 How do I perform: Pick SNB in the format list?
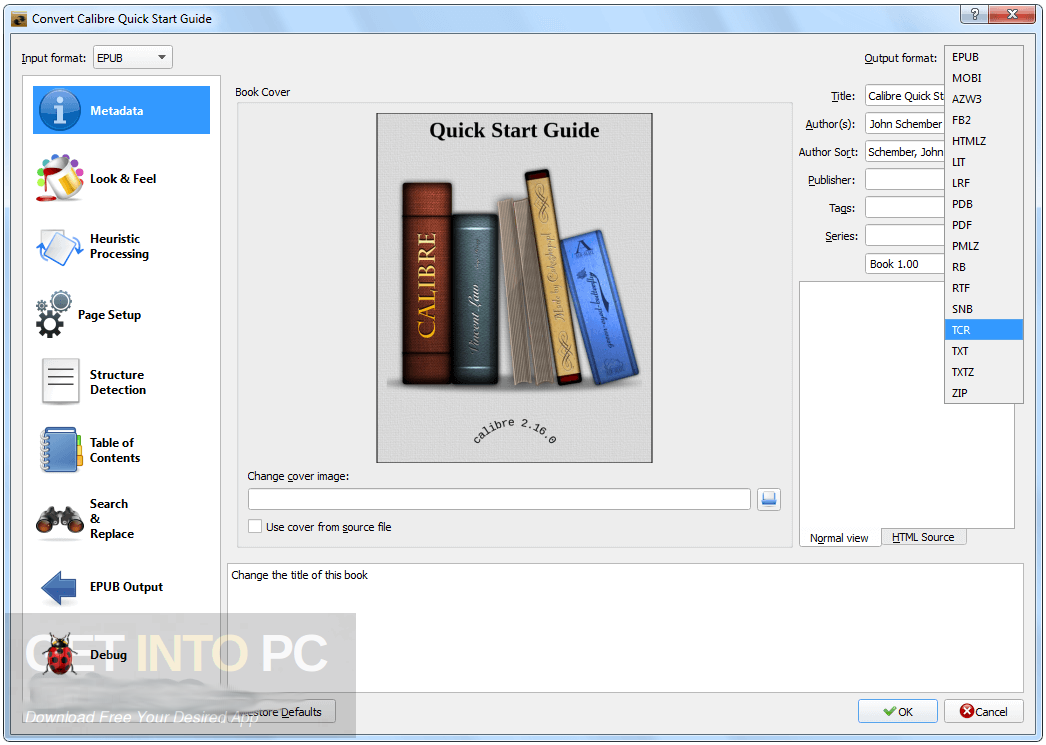point(983,309)
